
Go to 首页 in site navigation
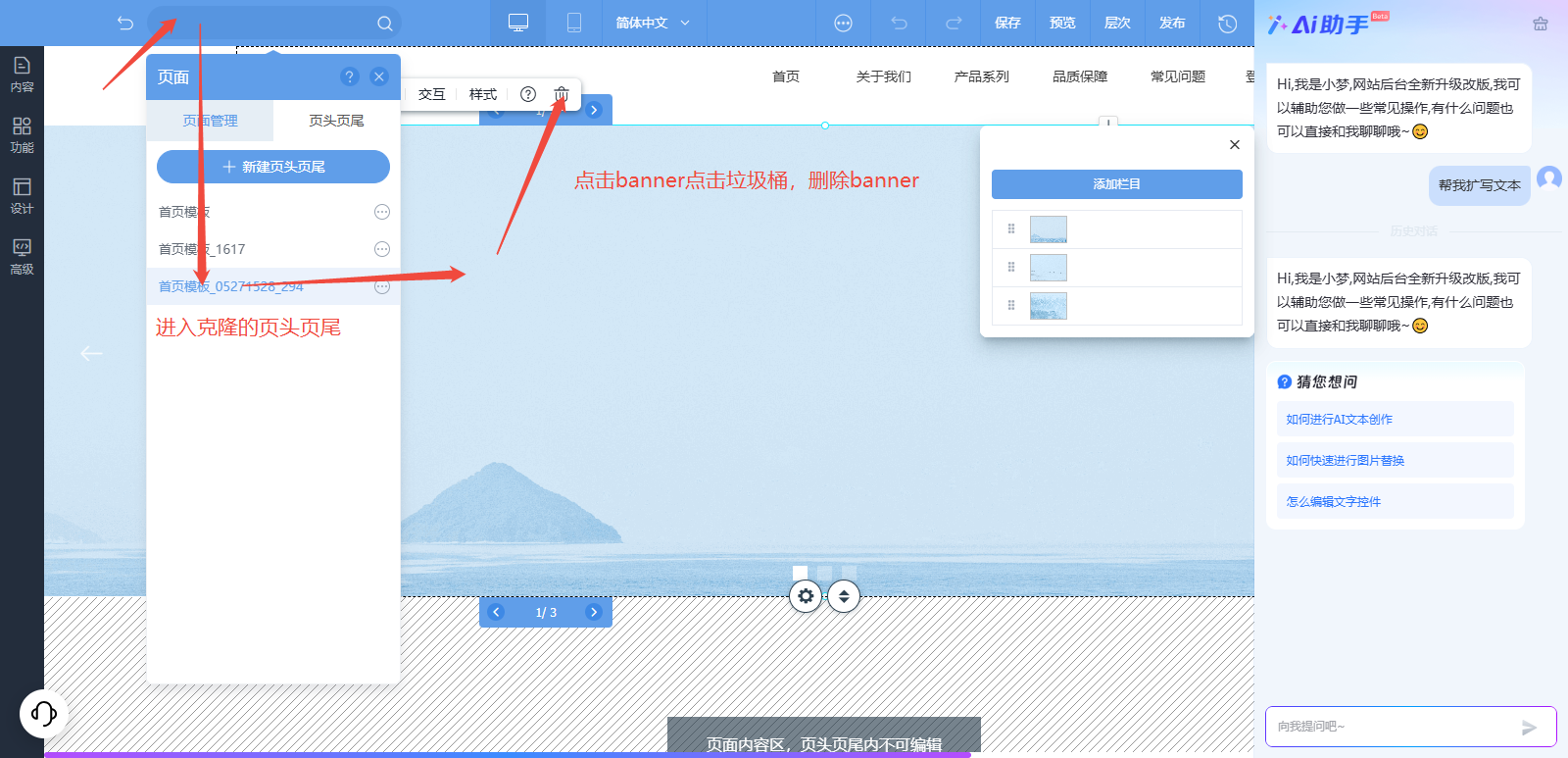(x=786, y=76)
